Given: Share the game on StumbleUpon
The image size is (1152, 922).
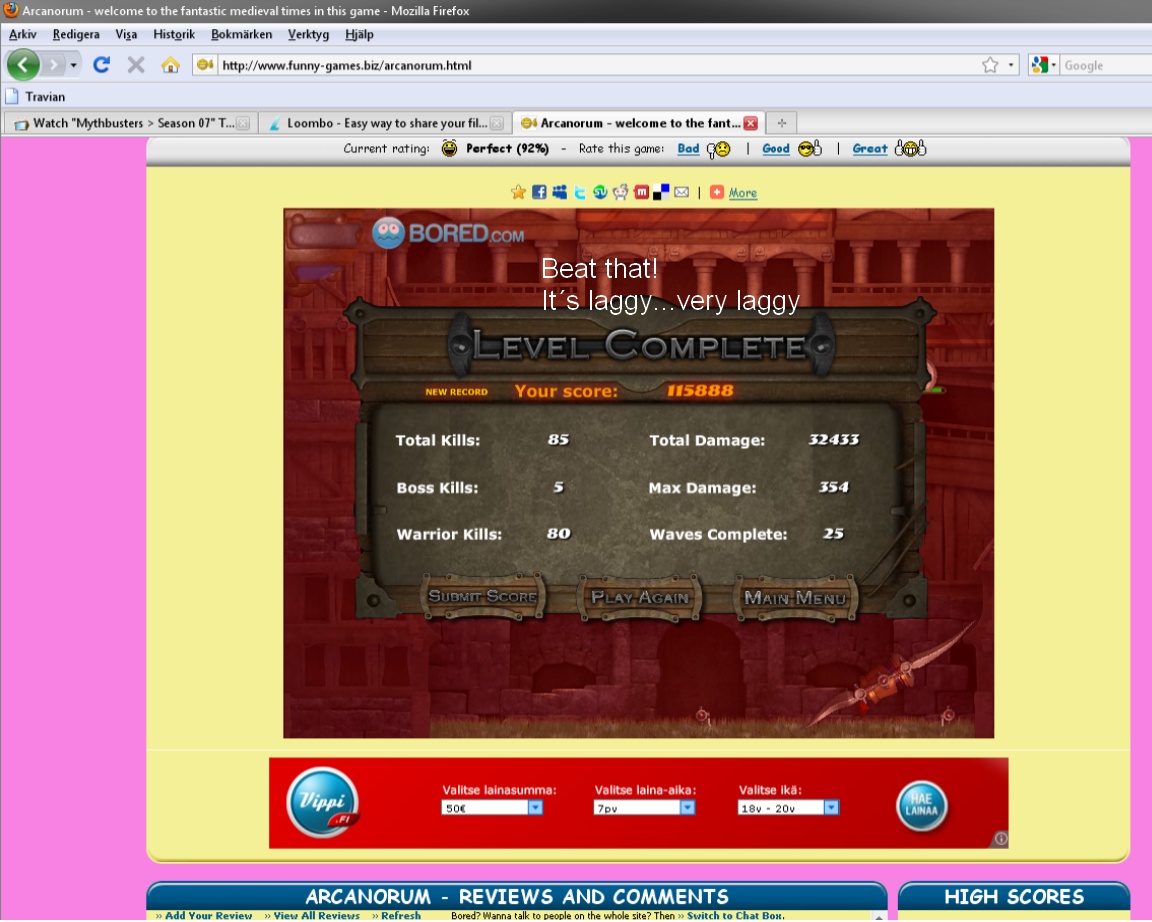Looking at the screenshot, I should 600,192.
